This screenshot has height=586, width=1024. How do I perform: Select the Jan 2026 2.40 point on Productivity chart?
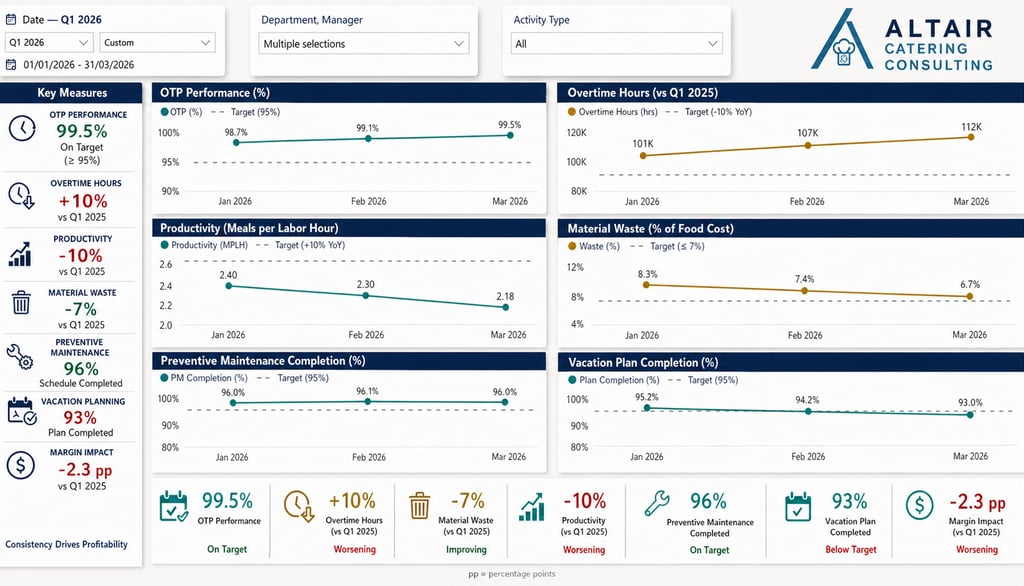click(x=229, y=285)
